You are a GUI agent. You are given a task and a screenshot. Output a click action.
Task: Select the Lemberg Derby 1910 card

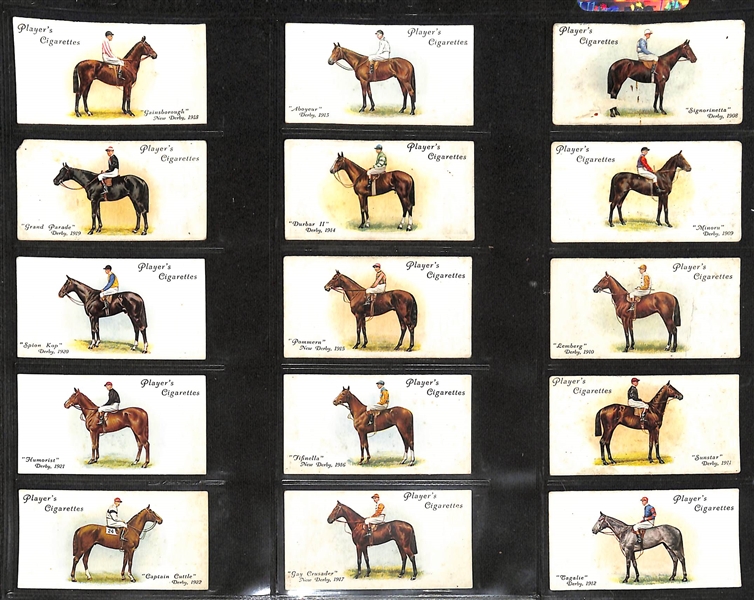pyautogui.click(x=645, y=308)
